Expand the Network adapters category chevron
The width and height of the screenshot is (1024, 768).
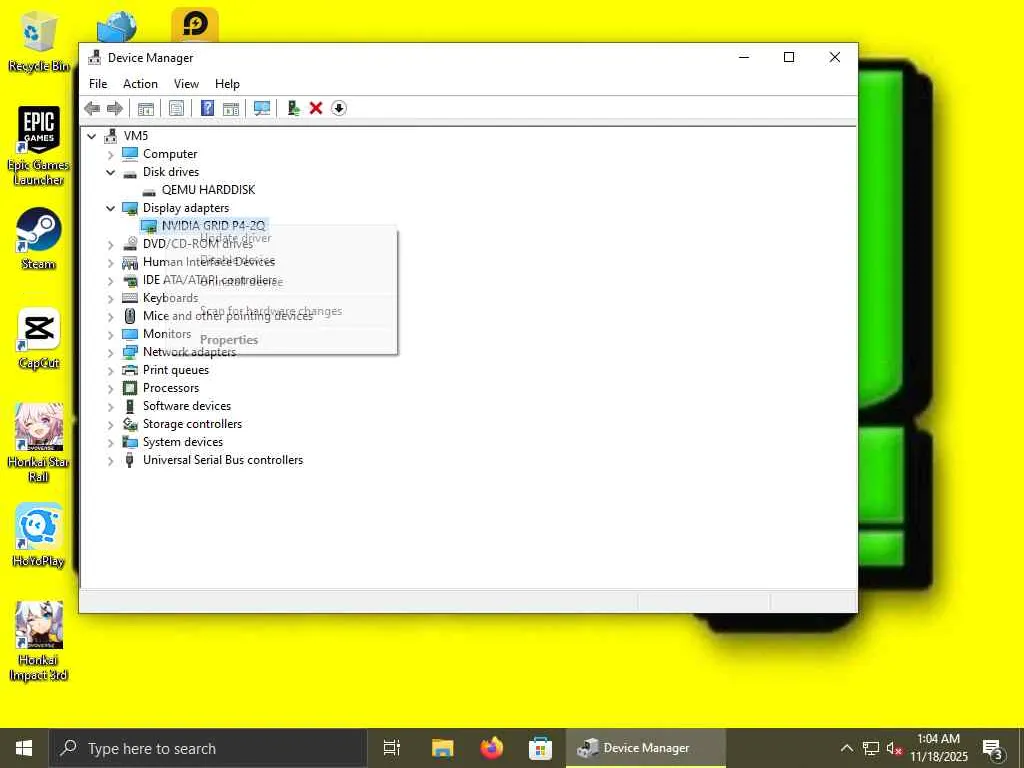(110, 352)
